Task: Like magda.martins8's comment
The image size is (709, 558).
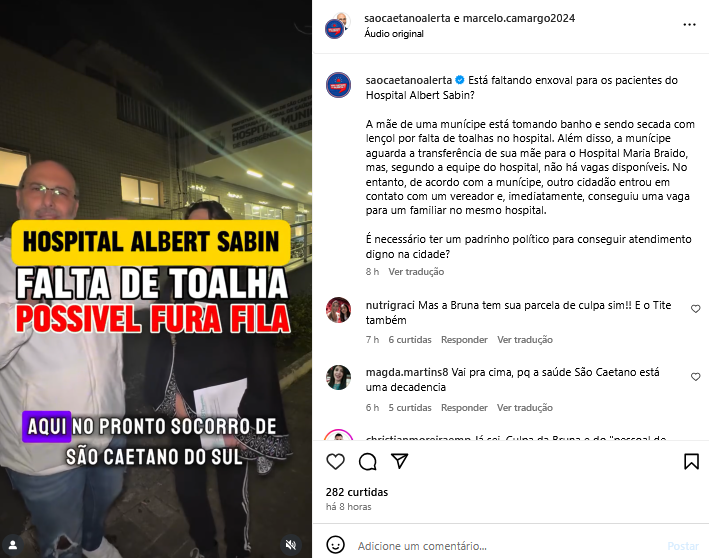Action: tap(695, 377)
